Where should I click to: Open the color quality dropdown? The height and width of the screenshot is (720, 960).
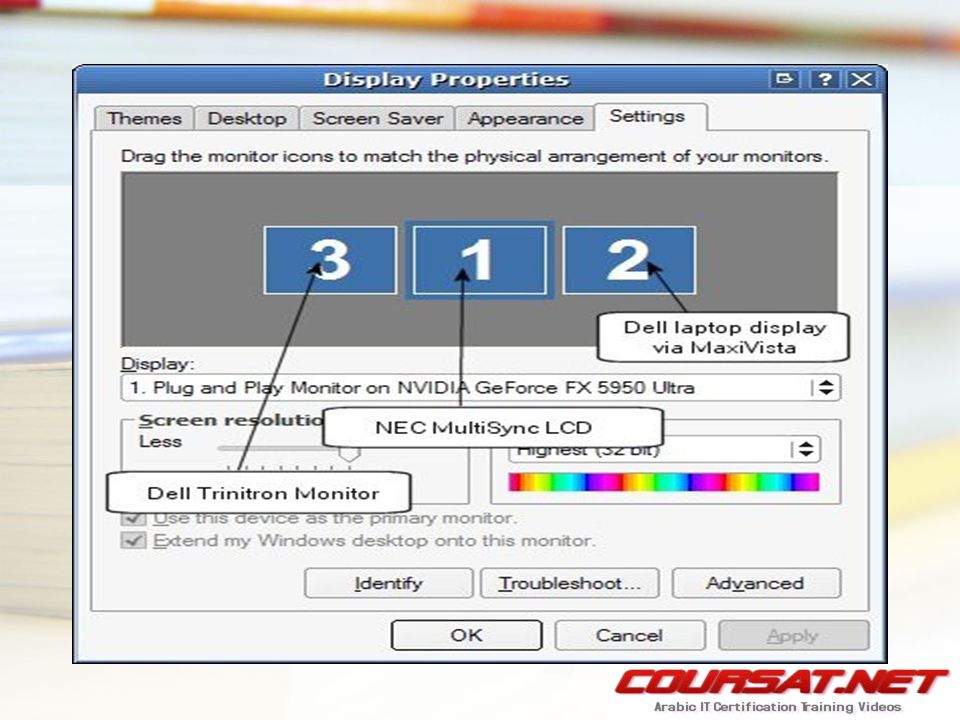click(x=664, y=450)
